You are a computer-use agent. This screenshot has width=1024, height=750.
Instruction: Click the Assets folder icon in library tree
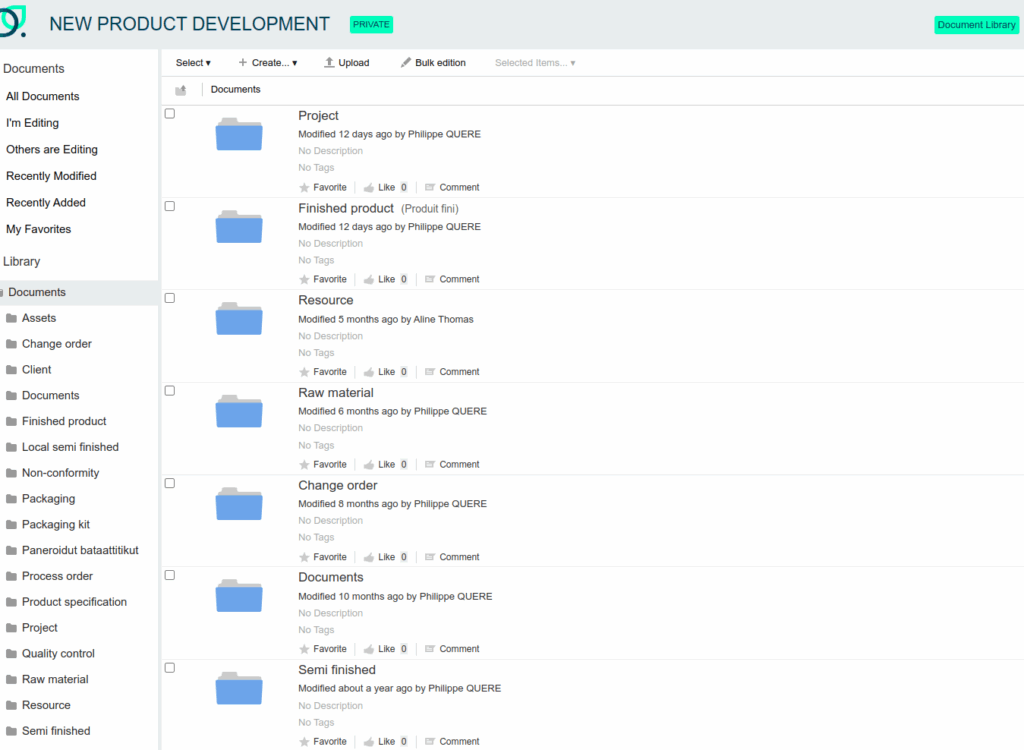(12, 318)
